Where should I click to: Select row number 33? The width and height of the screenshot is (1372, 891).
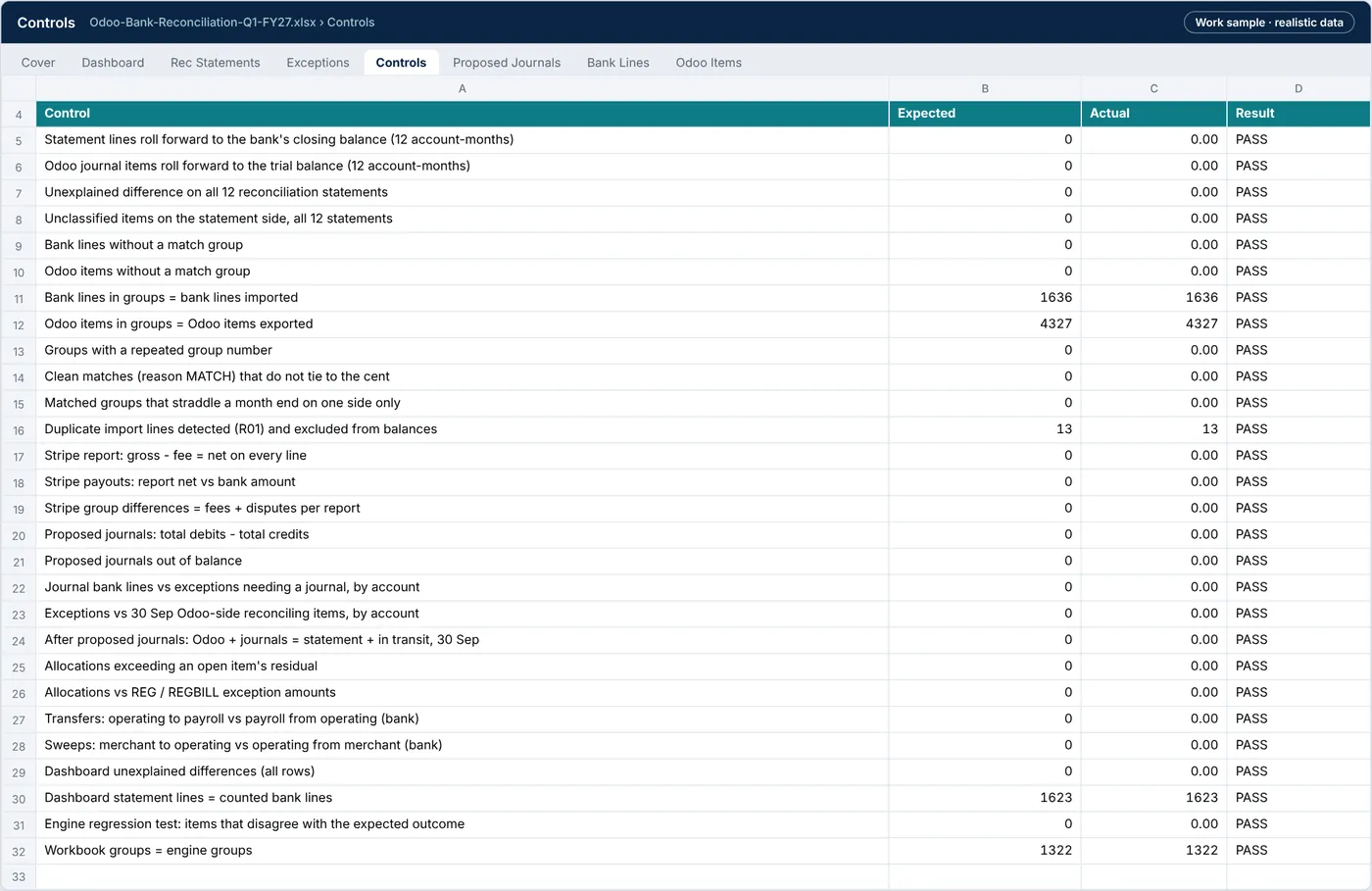point(19,877)
